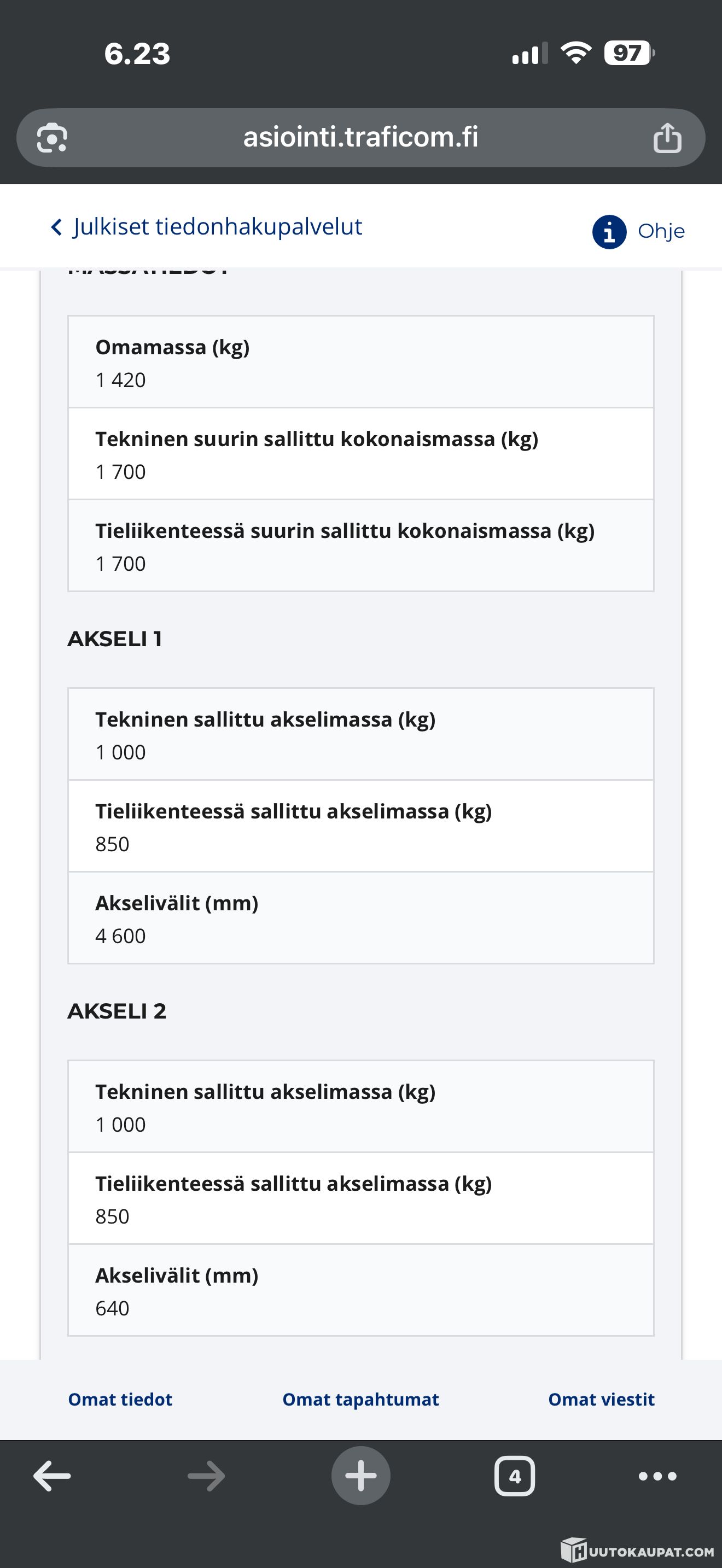The height and width of the screenshot is (1568, 722).
Task: Tap the back chevron beside Julkiset tiedonhakupalvelut
Action: [57, 227]
